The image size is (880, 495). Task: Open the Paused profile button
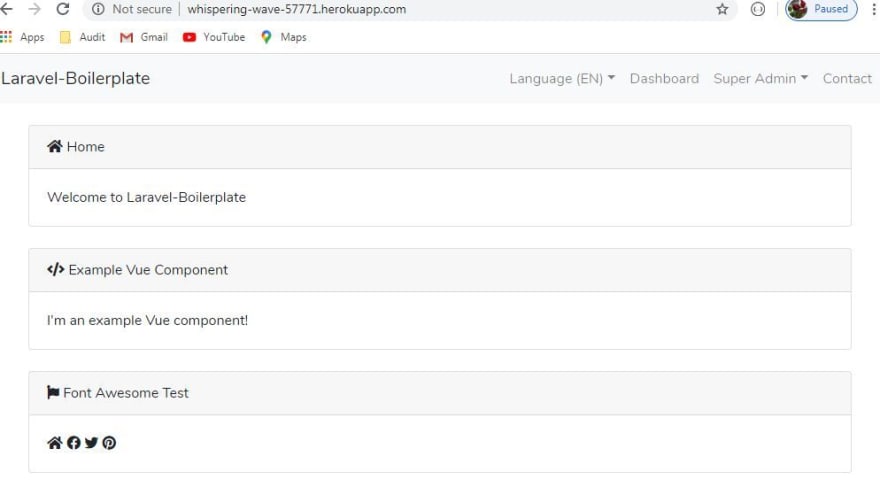[821, 9]
